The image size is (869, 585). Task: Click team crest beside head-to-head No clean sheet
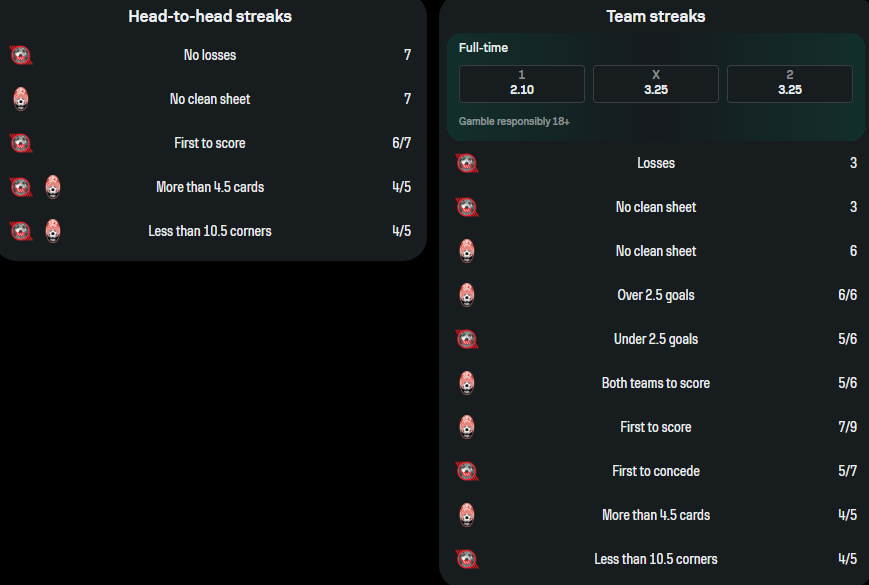point(21,99)
